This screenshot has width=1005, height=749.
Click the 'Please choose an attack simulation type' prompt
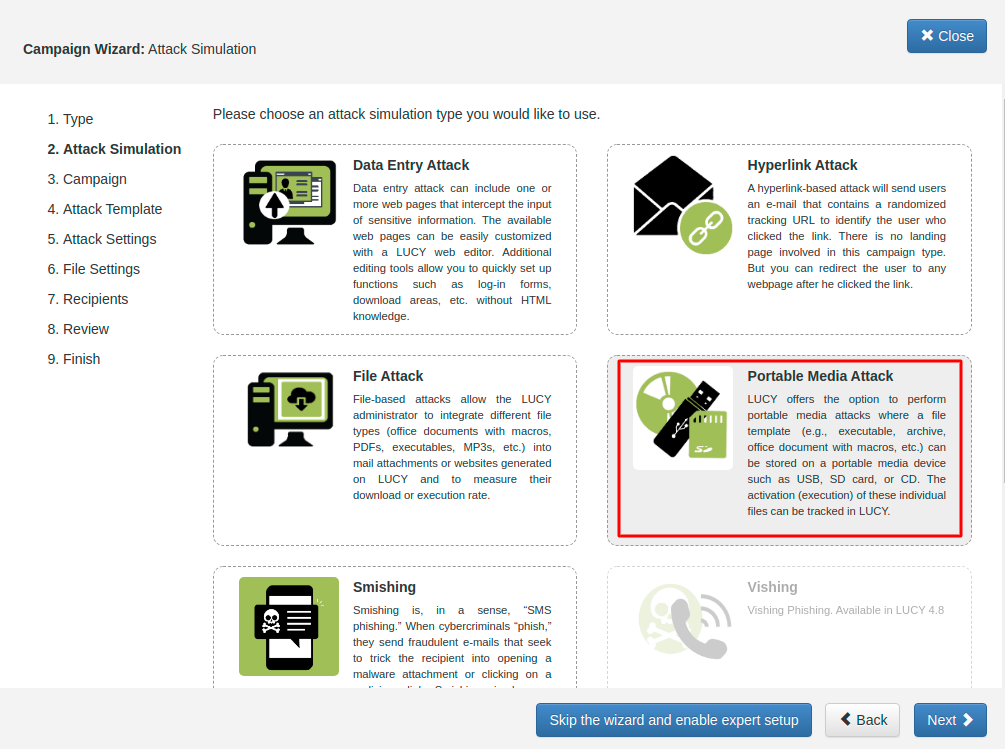tap(406, 115)
